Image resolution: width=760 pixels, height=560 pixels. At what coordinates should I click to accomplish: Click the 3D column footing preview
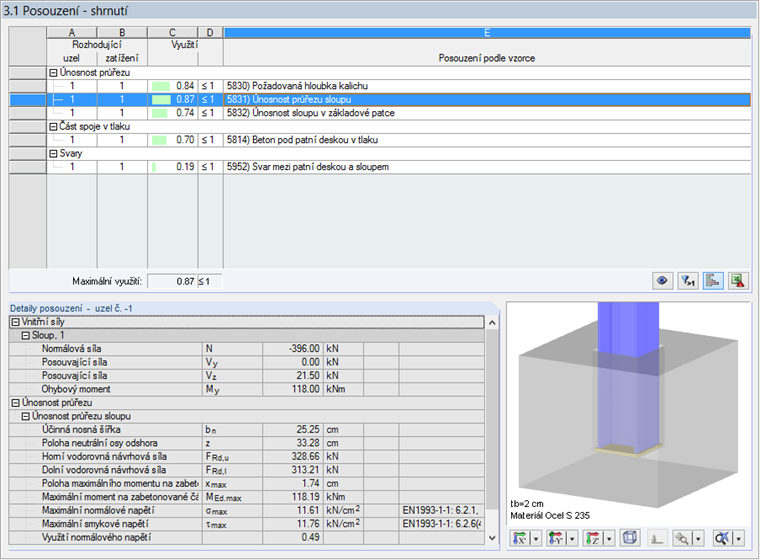628,412
